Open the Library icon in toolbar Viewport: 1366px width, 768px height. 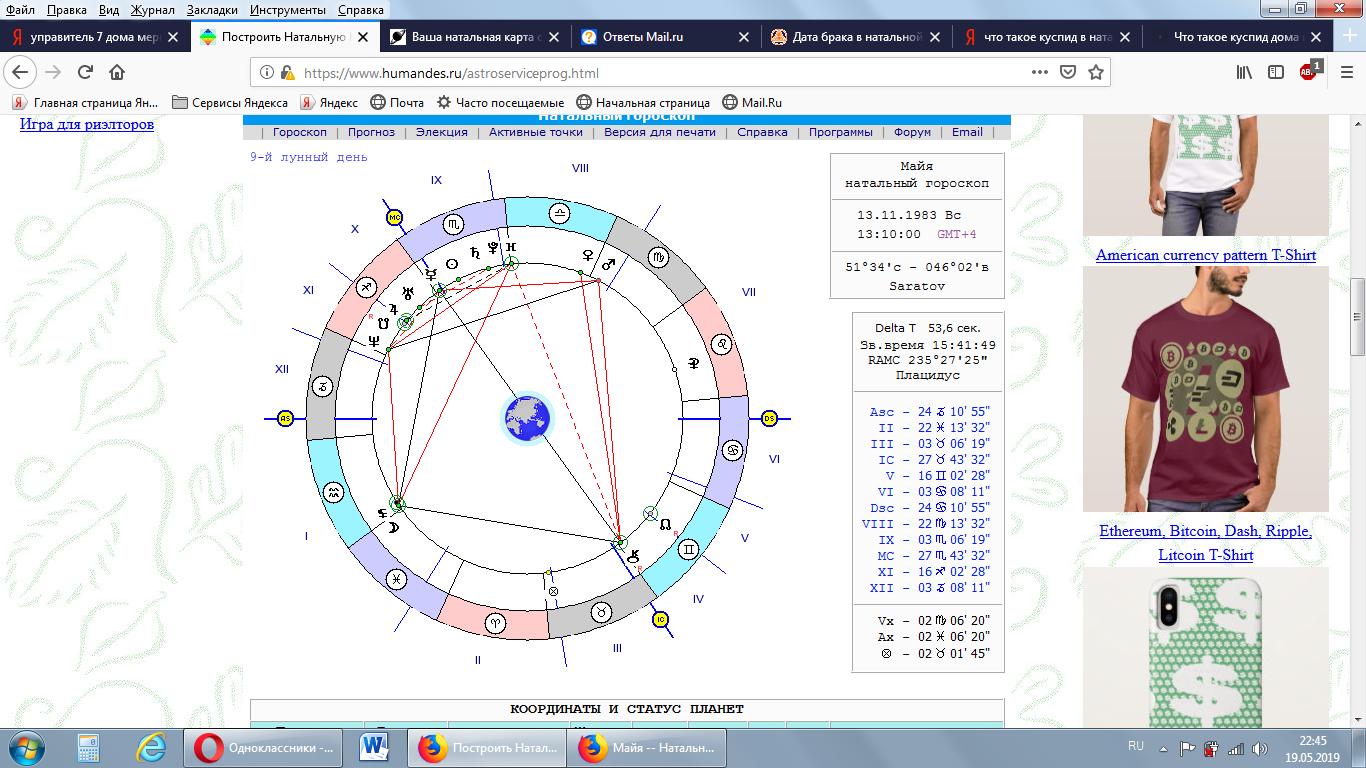(x=1244, y=72)
